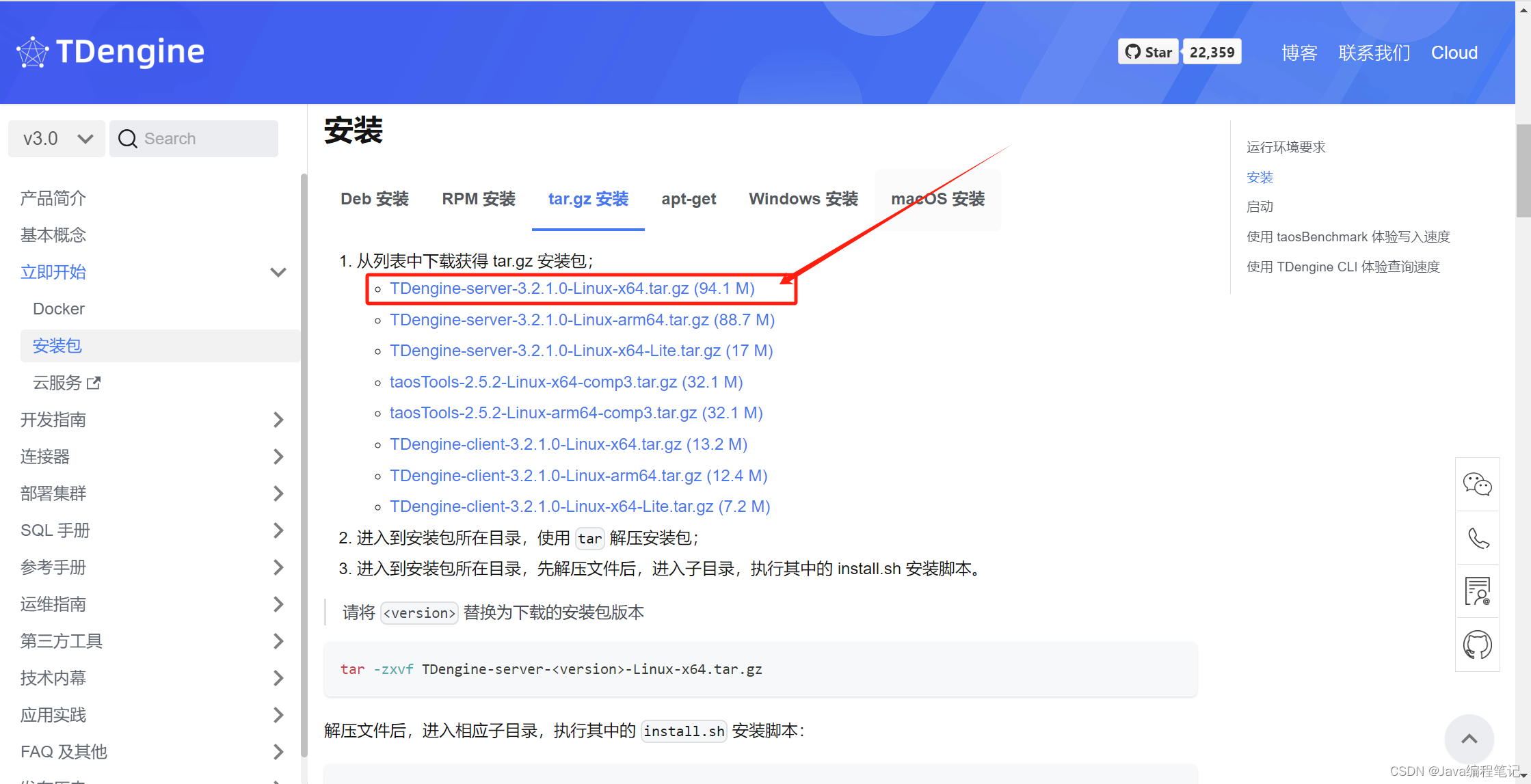Star the project on GitHub
Image resolution: width=1531 pixels, height=784 pixels.
[1147, 51]
